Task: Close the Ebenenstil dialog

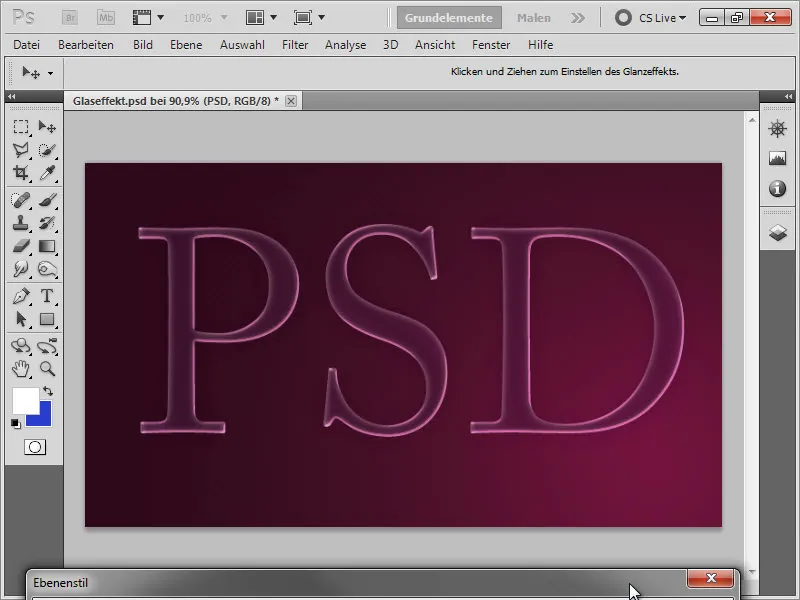Action: 711,578
